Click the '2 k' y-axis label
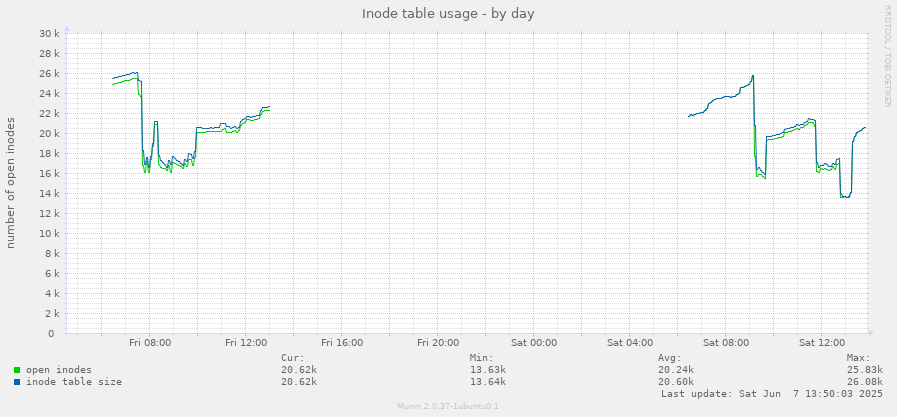897x417 pixels. point(51,314)
